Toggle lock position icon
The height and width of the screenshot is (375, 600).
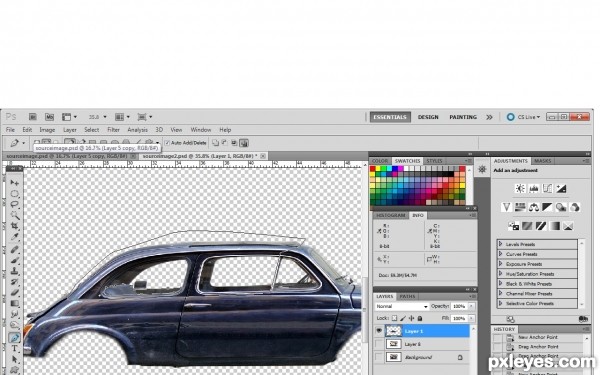pos(412,318)
